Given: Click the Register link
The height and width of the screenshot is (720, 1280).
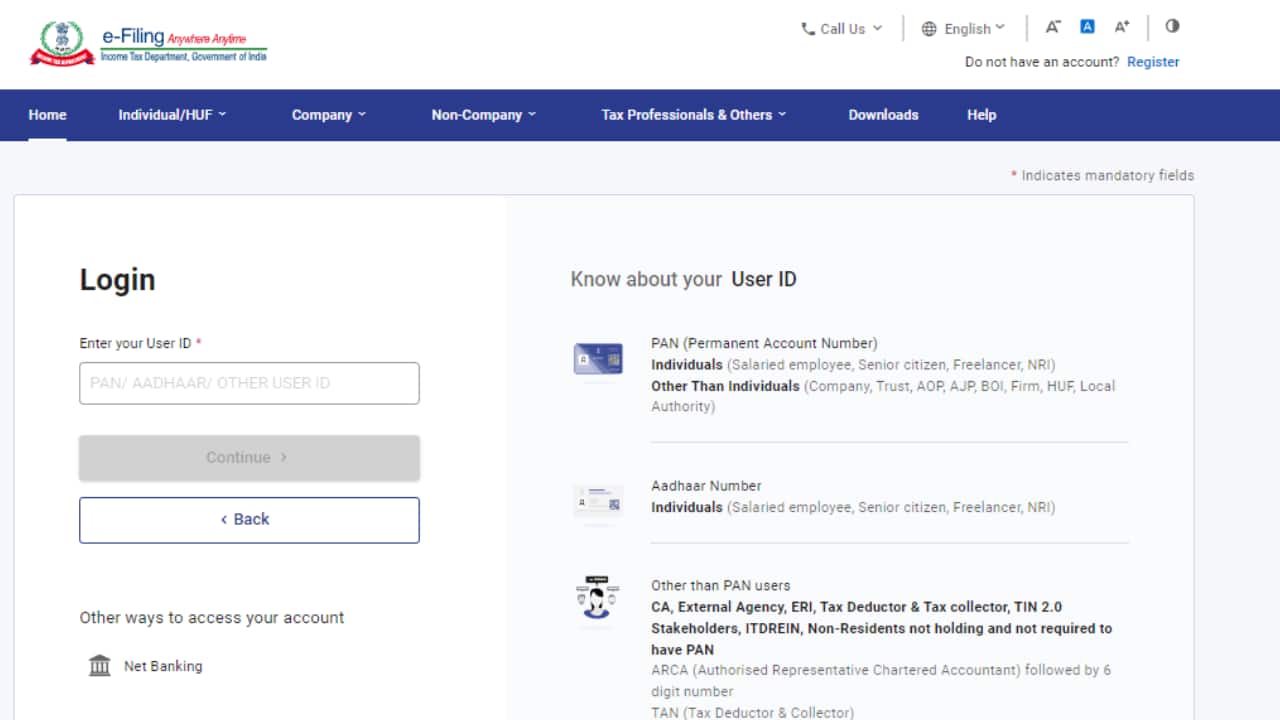Looking at the screenshot, I should point(1153,62).
